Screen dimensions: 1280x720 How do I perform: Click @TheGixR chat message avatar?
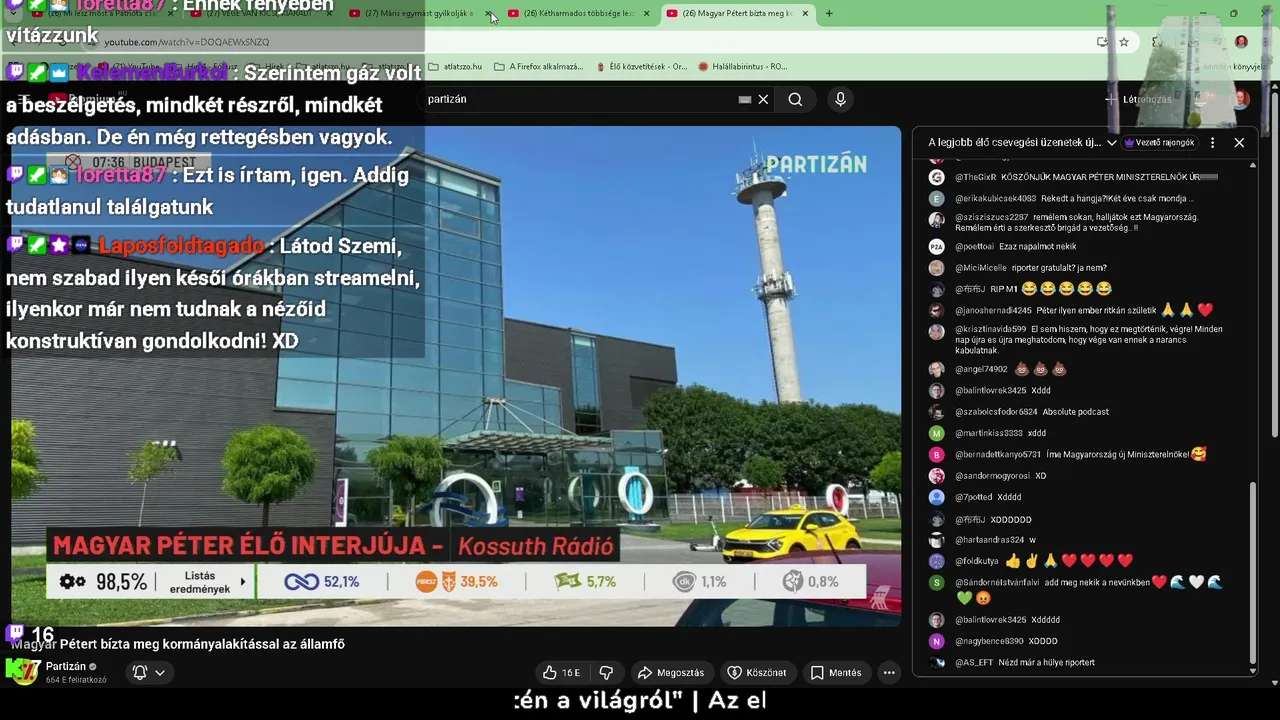(936, 177)
